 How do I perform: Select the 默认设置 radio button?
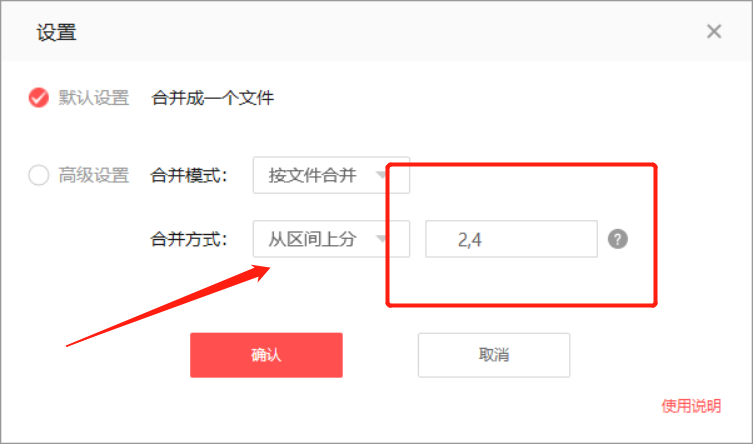38,98
